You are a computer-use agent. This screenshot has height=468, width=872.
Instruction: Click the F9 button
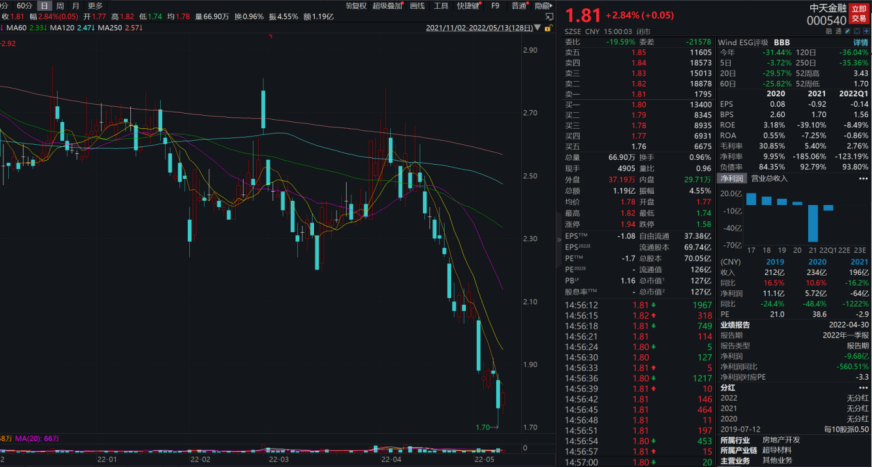click(x=495, y=6)
